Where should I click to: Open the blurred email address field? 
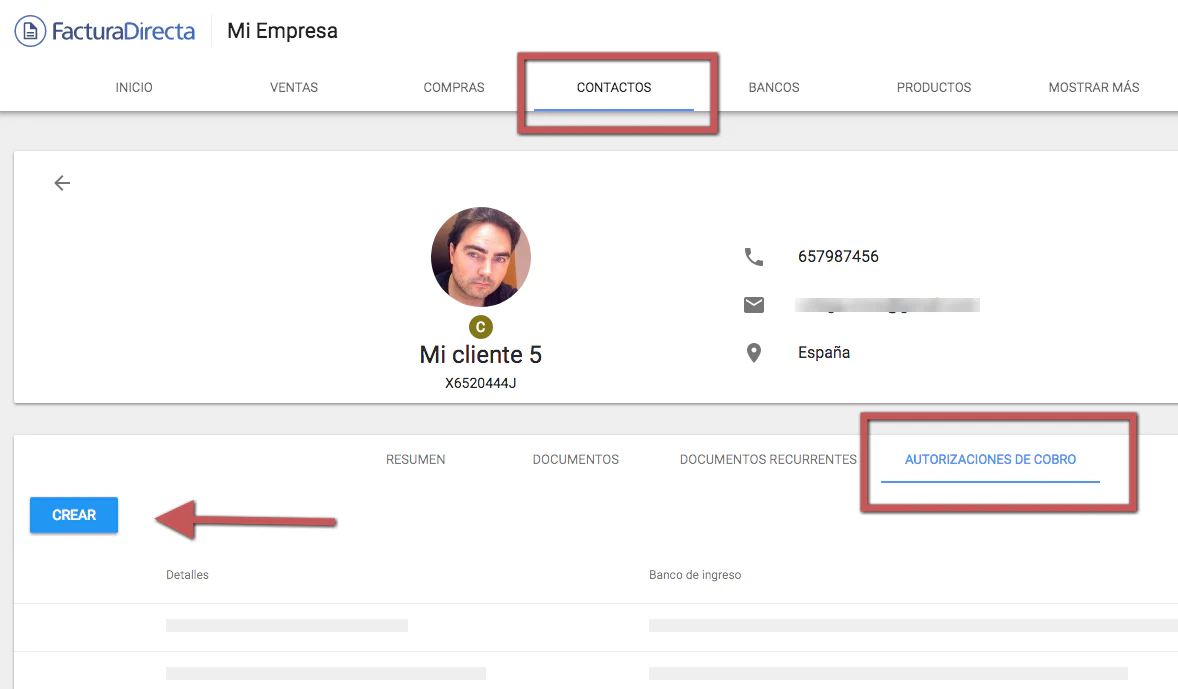click(x=889, y=304)
